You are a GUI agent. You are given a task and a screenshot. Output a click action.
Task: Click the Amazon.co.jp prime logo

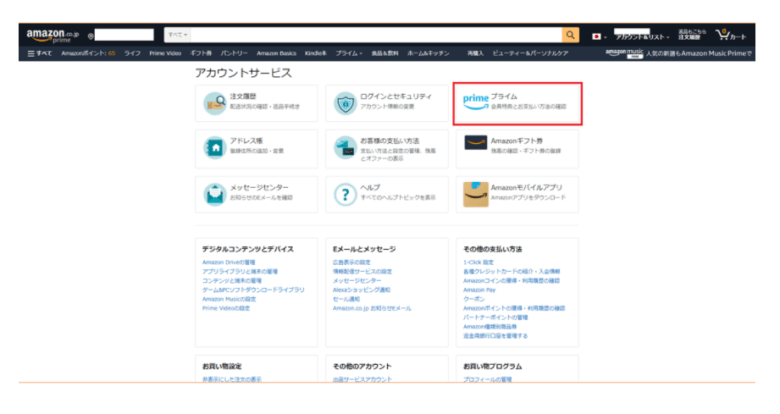point(53,35)
